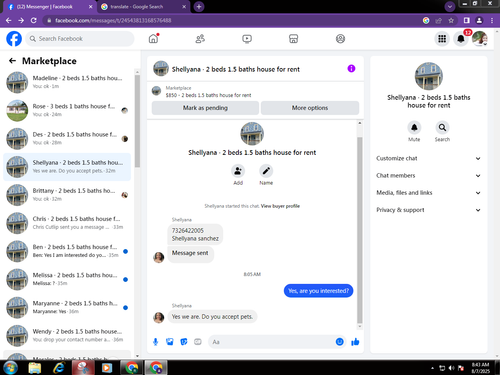Open Brittany conversation in list

coord(67,195)
